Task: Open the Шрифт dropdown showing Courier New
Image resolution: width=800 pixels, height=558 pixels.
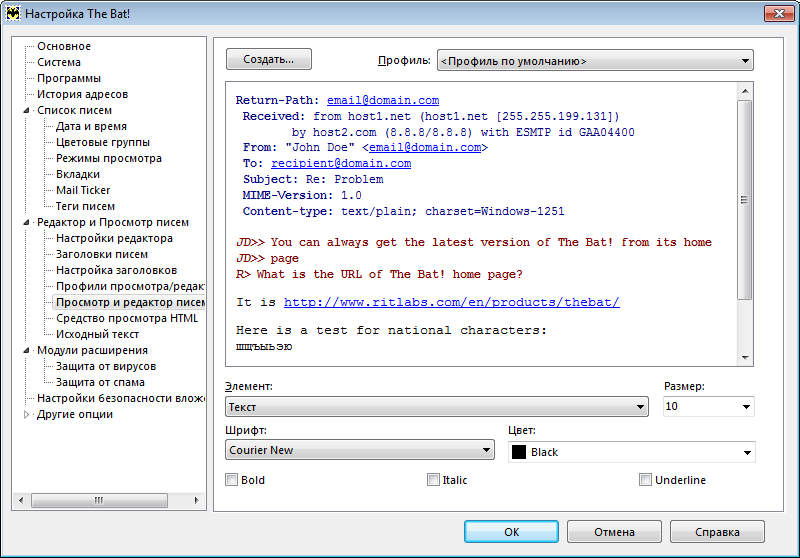Action: click(x=360, y=450)
